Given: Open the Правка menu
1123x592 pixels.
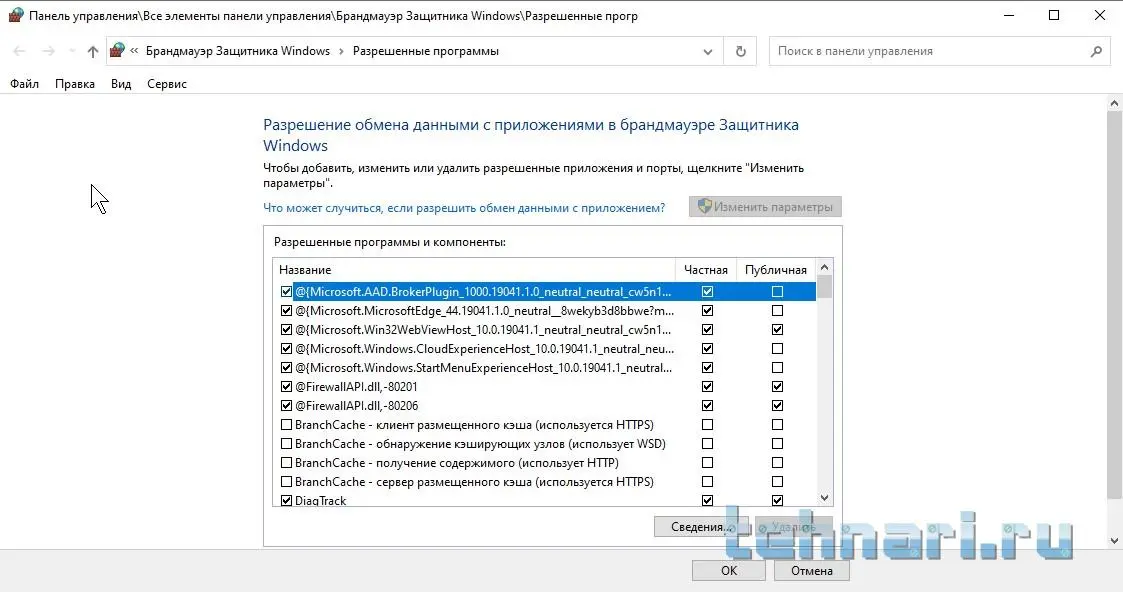Looking at the screenshot, I should click(x=74, y=84).
